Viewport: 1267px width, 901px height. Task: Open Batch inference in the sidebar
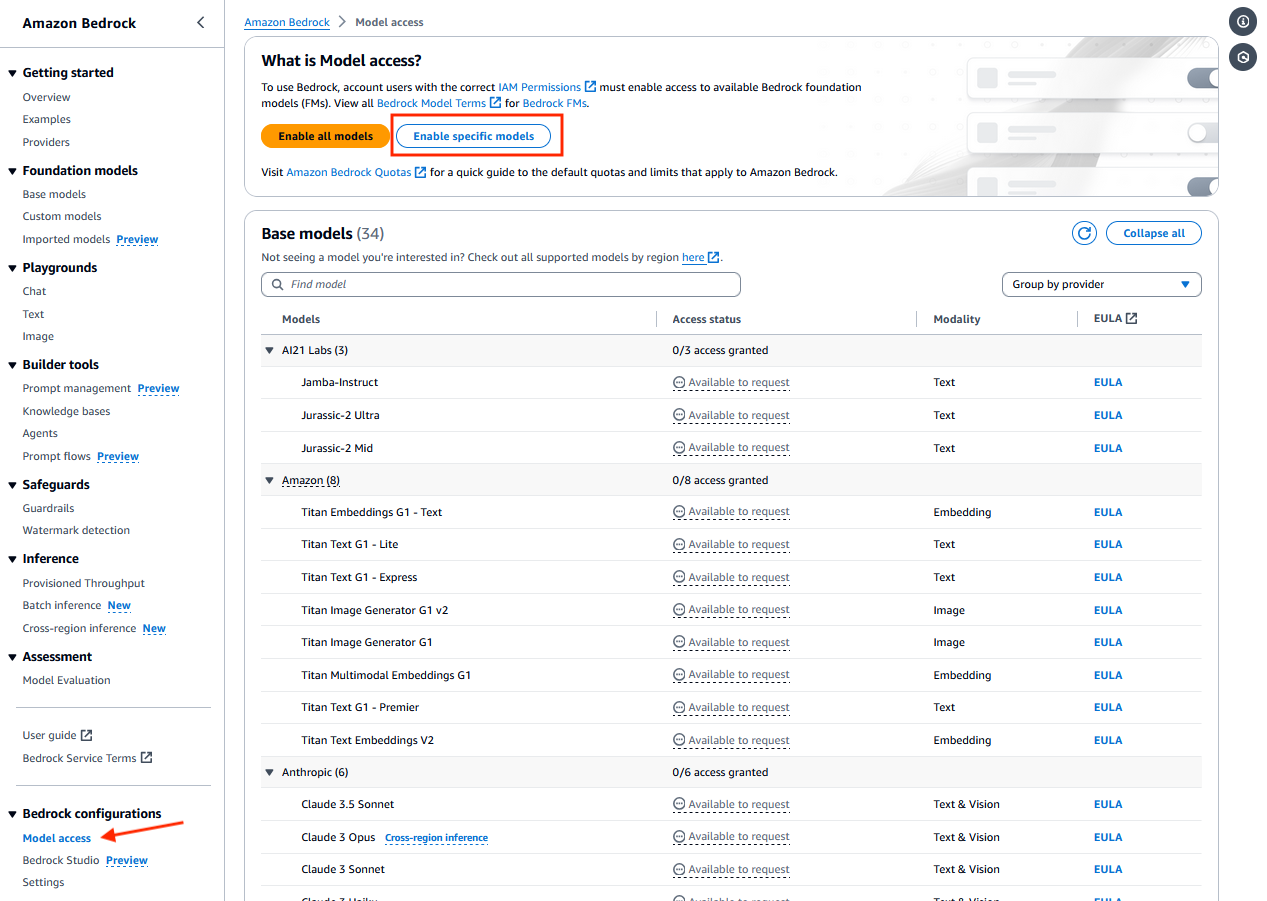[x=62, y=605]
